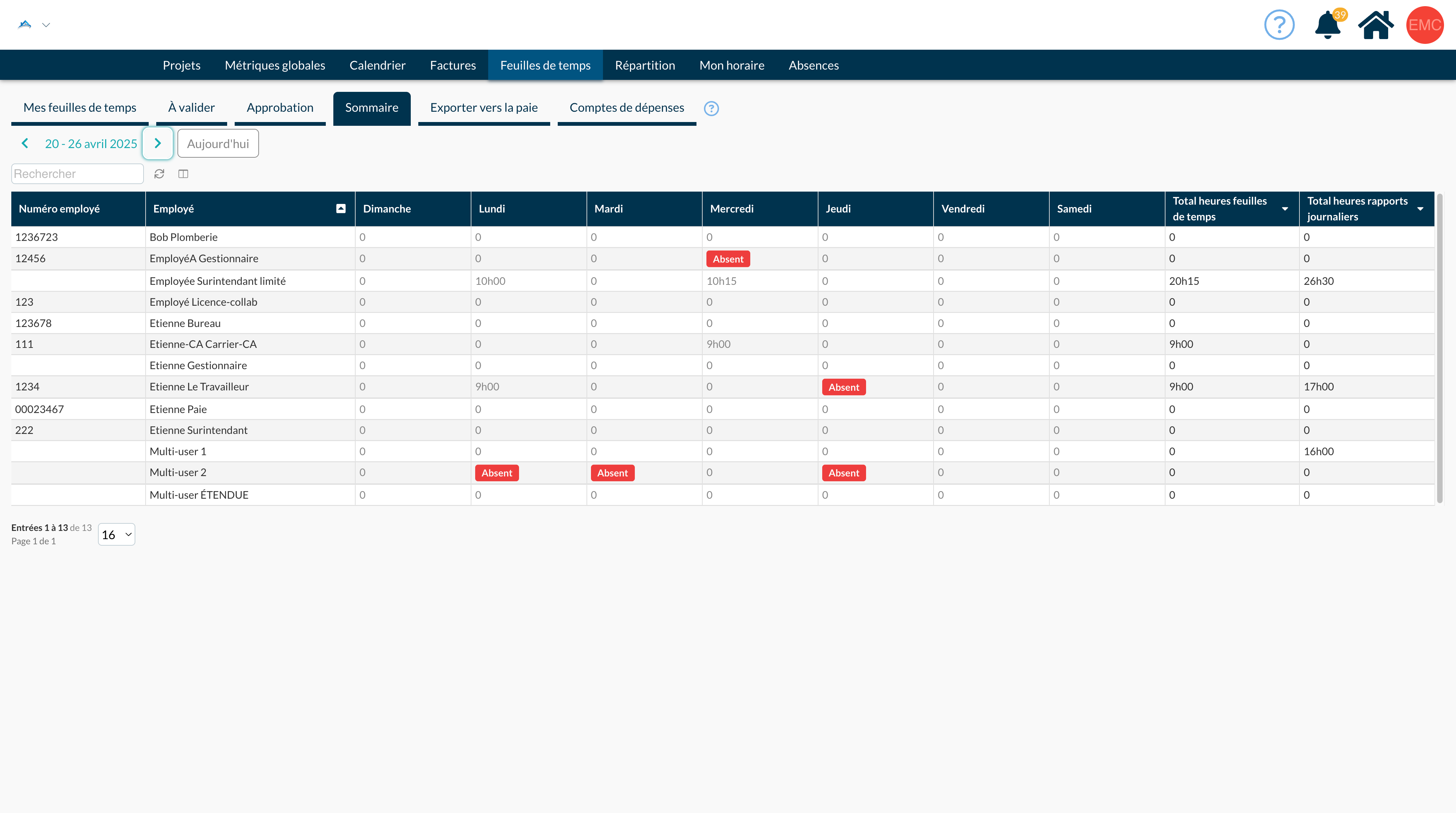Open the EMC user avatar menu
The image size is (1456, 813).
pos(1424,25)
